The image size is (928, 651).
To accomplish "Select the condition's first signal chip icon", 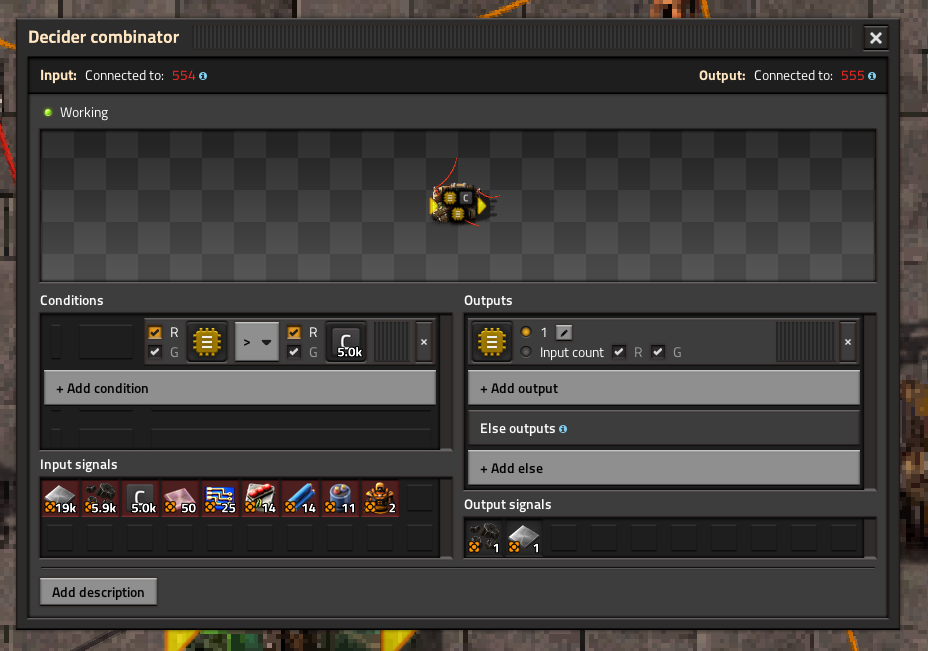I will pyautogui.click(x=207, y=341).
